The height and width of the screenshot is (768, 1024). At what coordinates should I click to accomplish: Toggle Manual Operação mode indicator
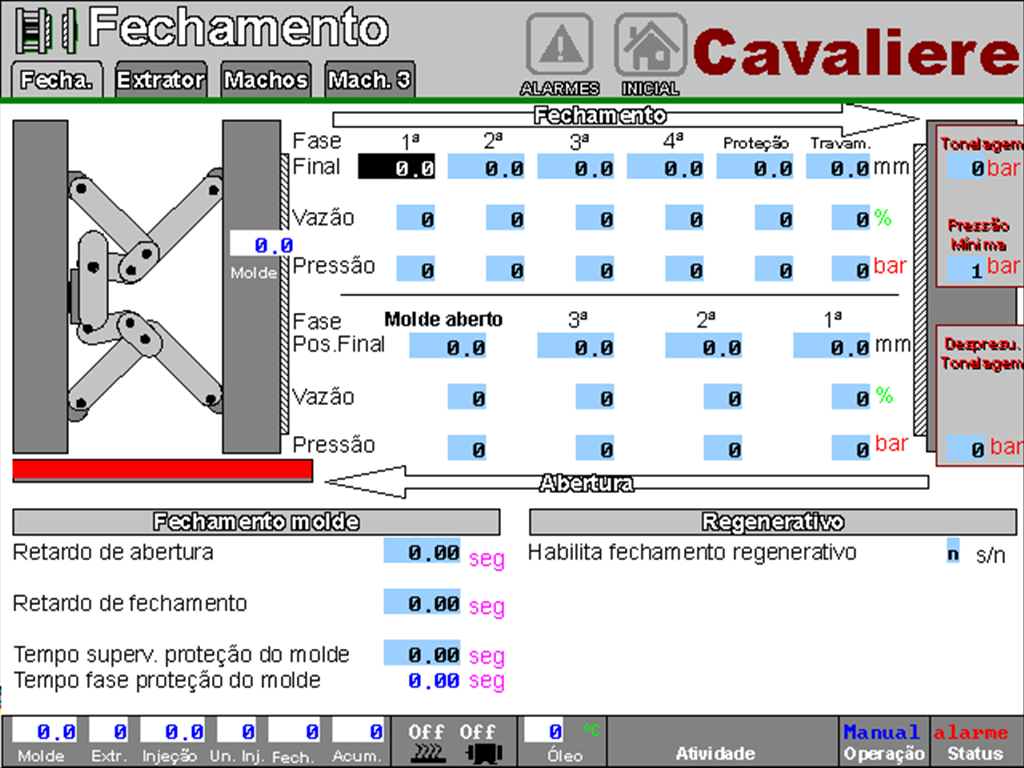(883, 742)
